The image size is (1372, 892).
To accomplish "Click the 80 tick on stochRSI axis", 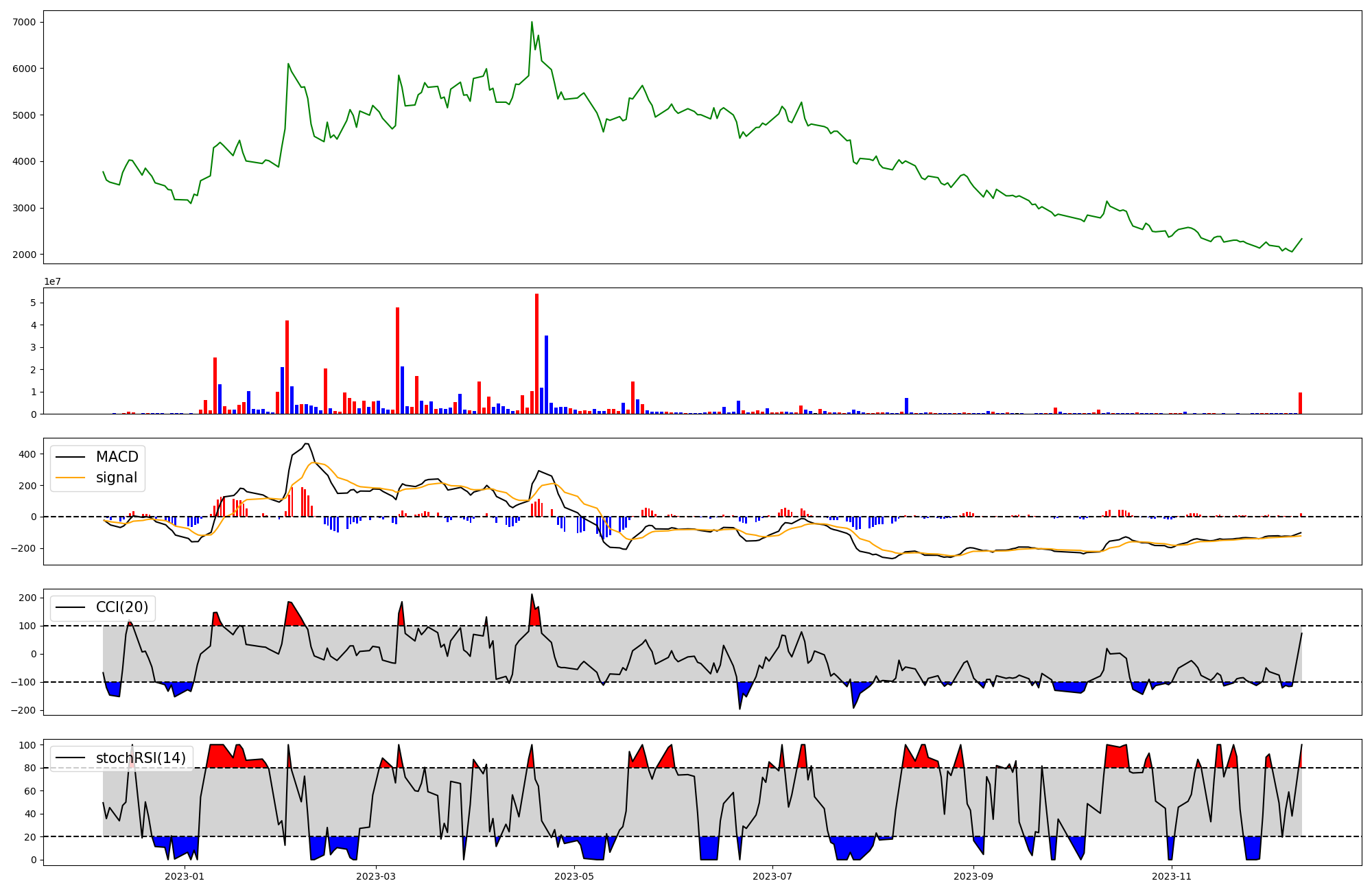I will click(30, 768).
